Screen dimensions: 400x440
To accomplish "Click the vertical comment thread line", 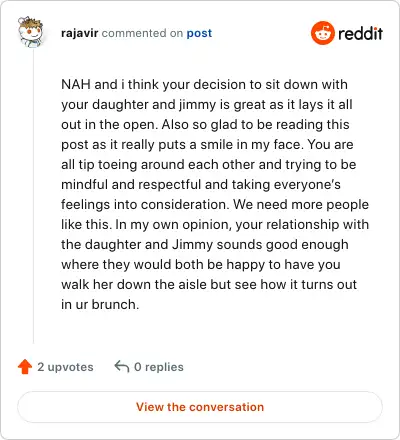I will click(x=33, y=197).
